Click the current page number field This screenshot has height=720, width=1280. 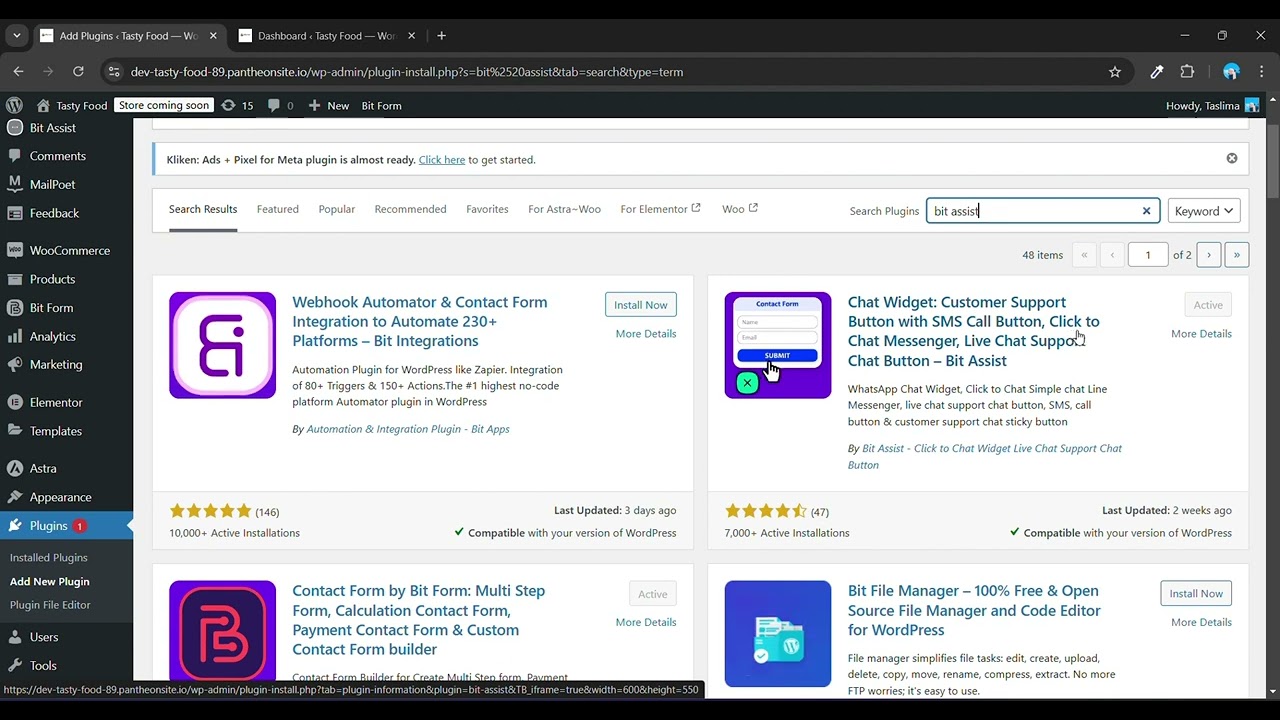(1148, 255)
